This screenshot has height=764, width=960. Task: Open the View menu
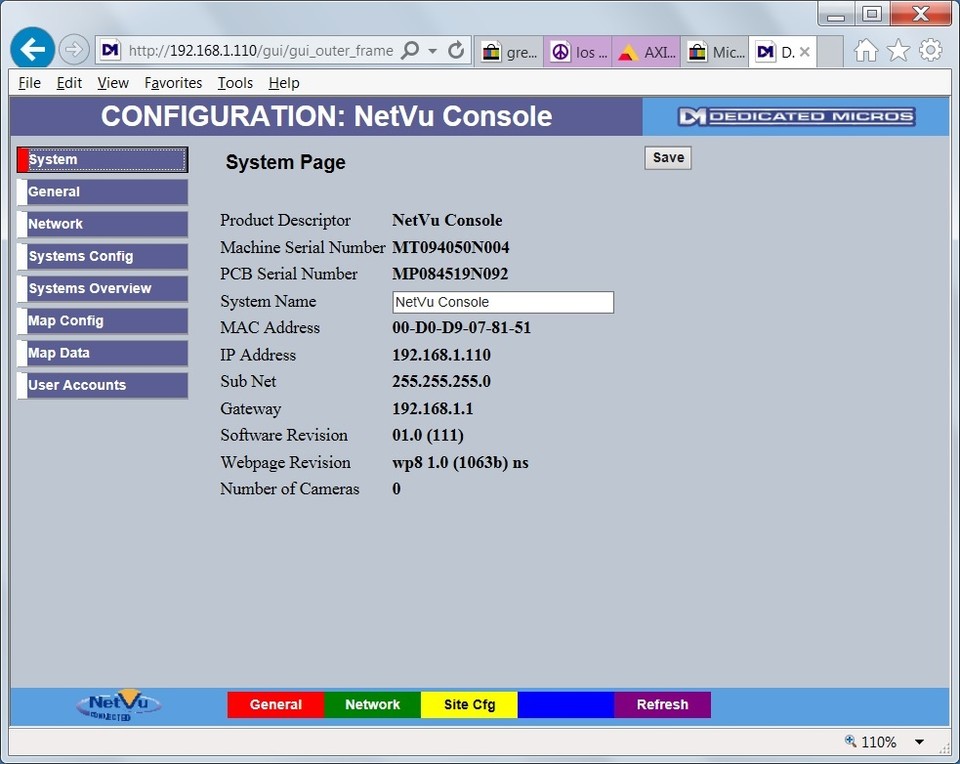tap(112, 83)
